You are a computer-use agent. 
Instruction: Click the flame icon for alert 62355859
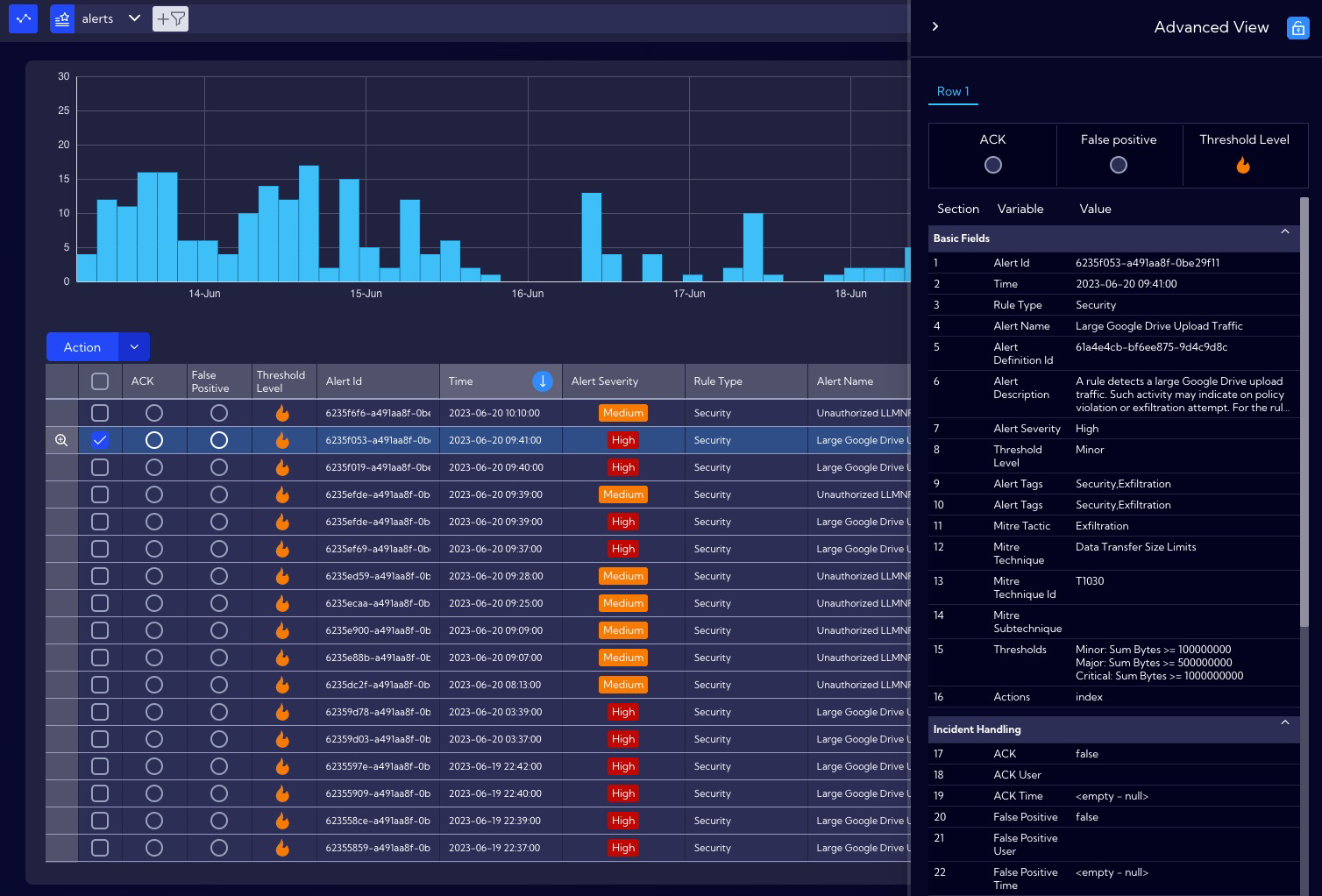click(282, 848)
